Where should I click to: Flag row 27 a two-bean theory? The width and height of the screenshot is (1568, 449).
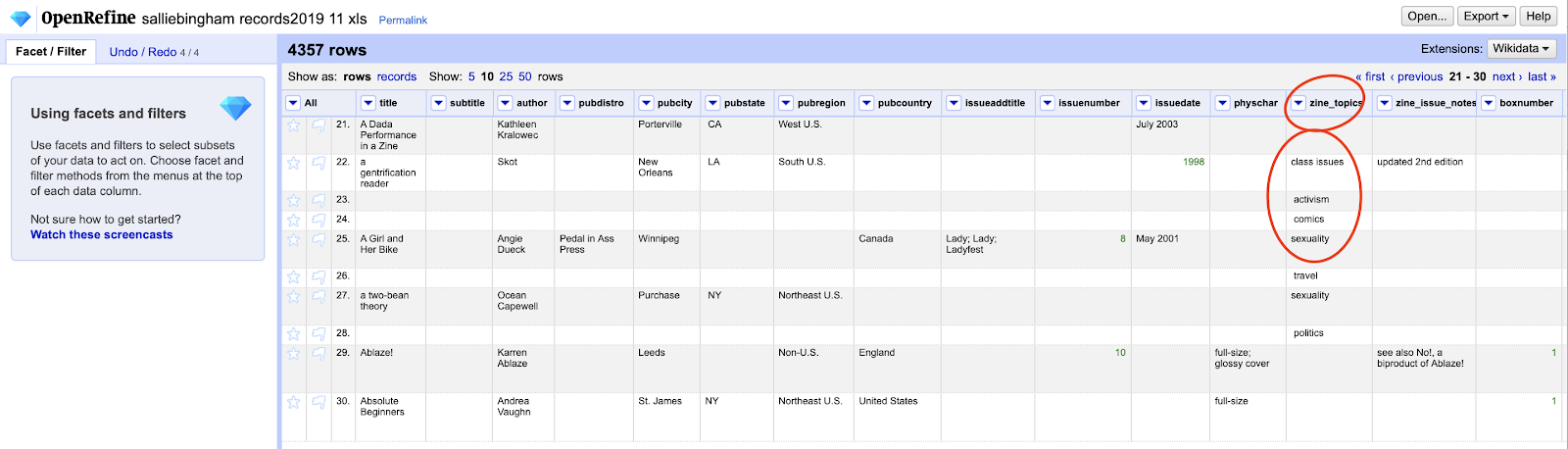point(318,296)
